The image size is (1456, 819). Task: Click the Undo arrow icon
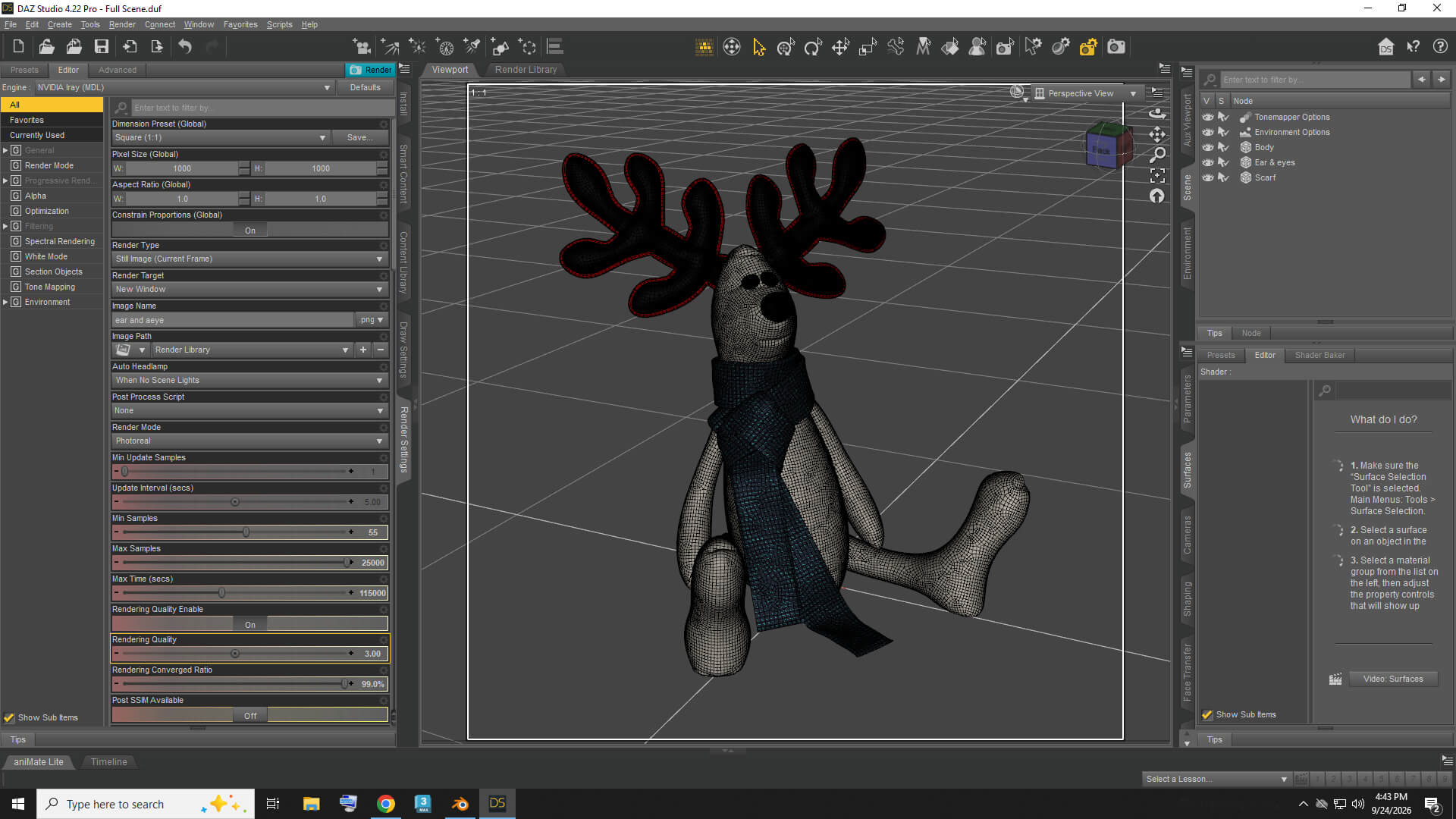(185, 47)
